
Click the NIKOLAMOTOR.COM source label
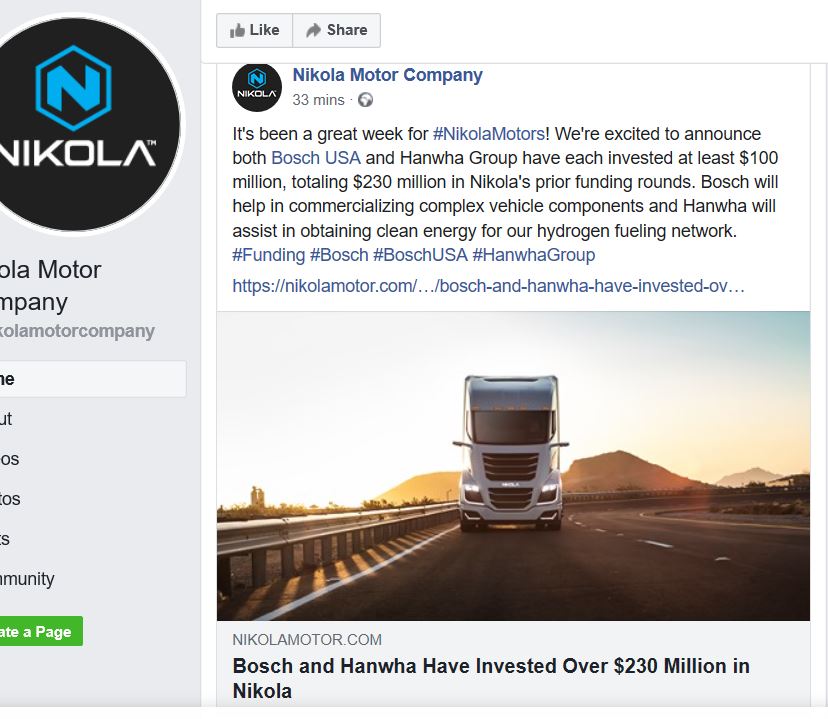pos(307,640)
